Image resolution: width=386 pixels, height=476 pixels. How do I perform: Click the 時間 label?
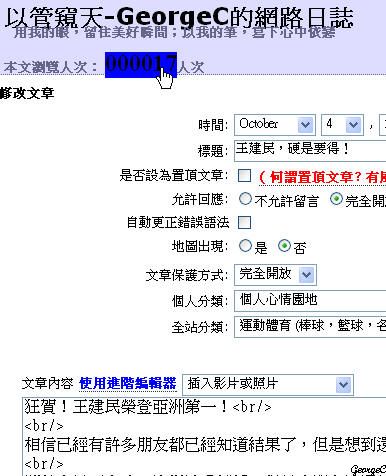[213, 125]
